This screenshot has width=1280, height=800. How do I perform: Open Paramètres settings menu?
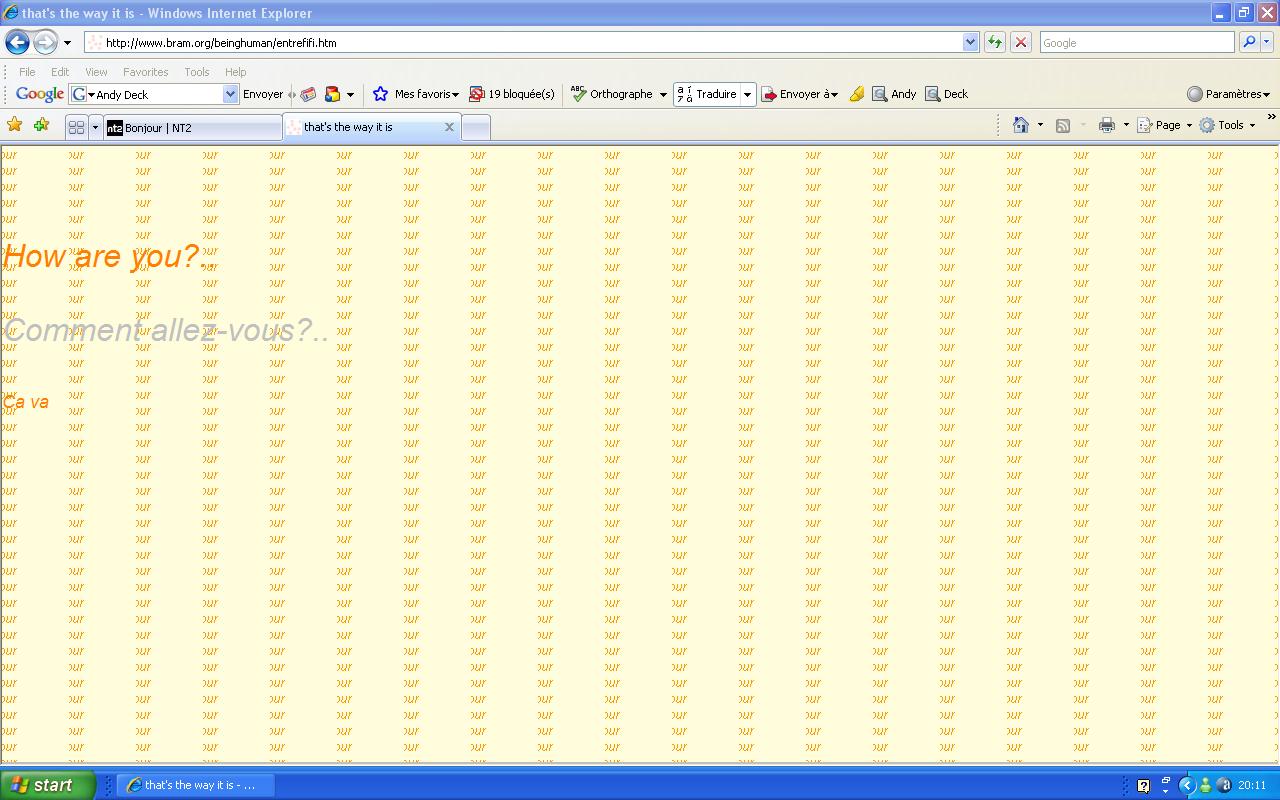tap(1228, 94)
